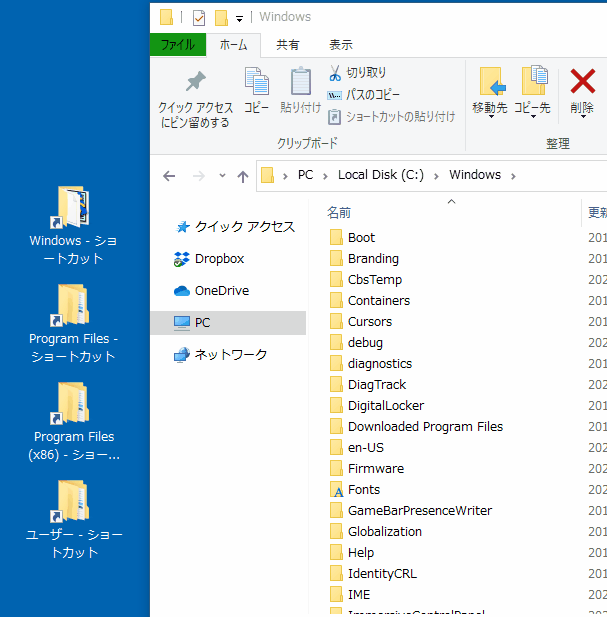Select OneDrive in the navigation pane

pos(221,291)
